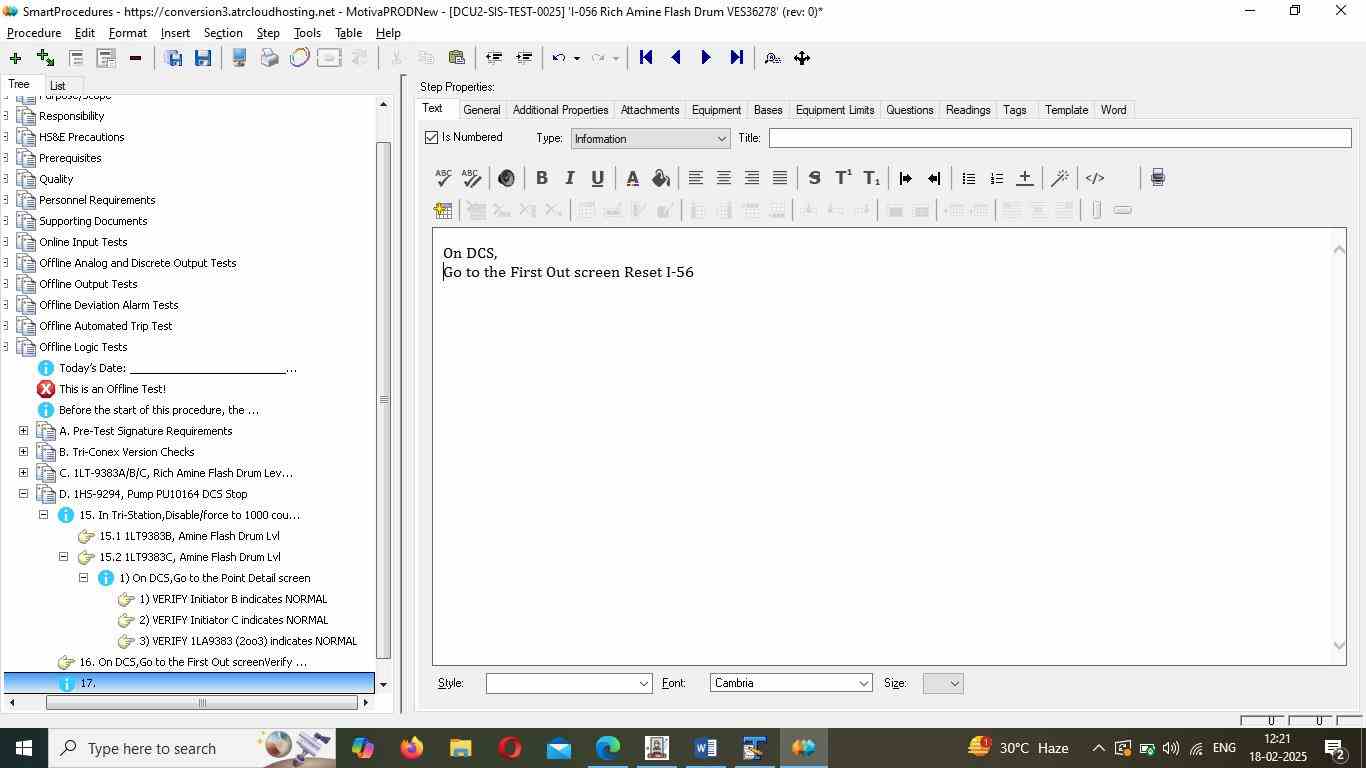The height and width of the screenshot is (768, 1366).
Task: Open fill bucket highlight color
Action: pos(660,178)
